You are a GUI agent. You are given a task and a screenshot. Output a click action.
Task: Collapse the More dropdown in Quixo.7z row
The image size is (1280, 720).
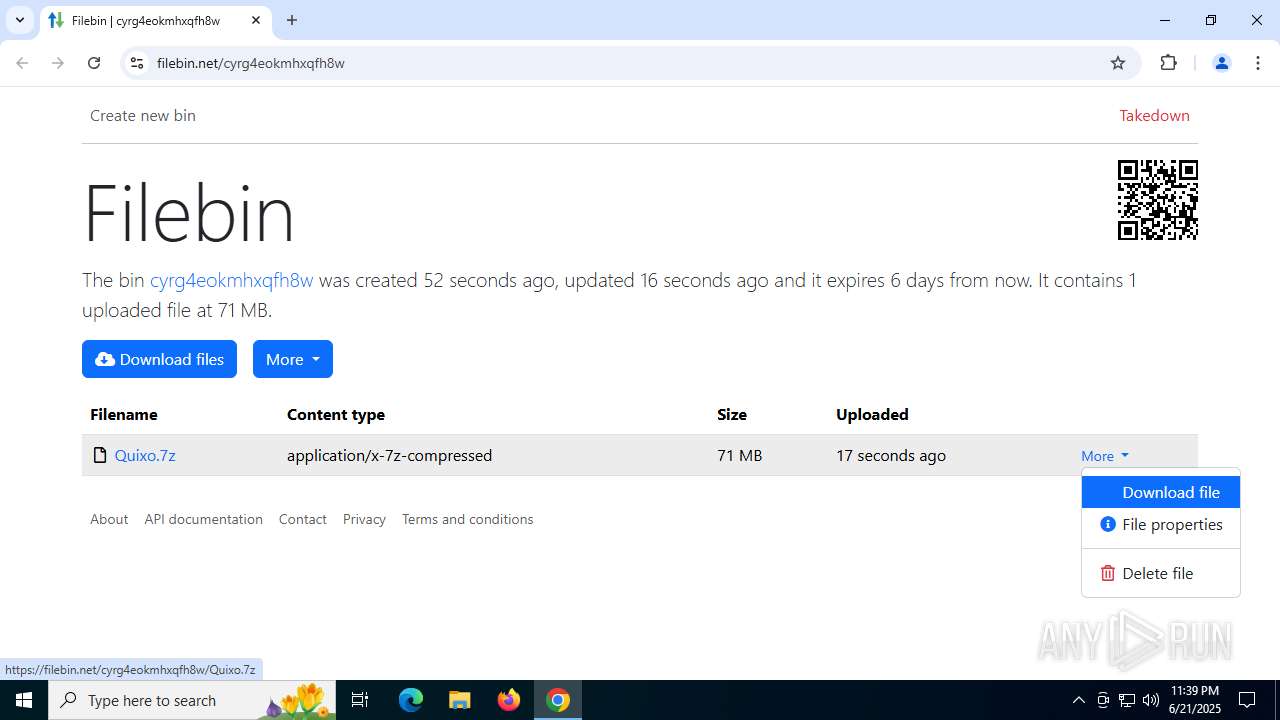tap(1105, 456)
